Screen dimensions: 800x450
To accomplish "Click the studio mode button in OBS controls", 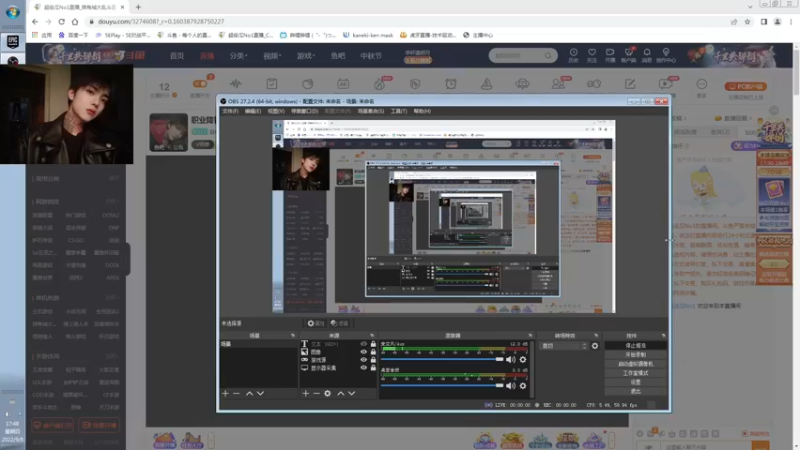I will (636, 373).
